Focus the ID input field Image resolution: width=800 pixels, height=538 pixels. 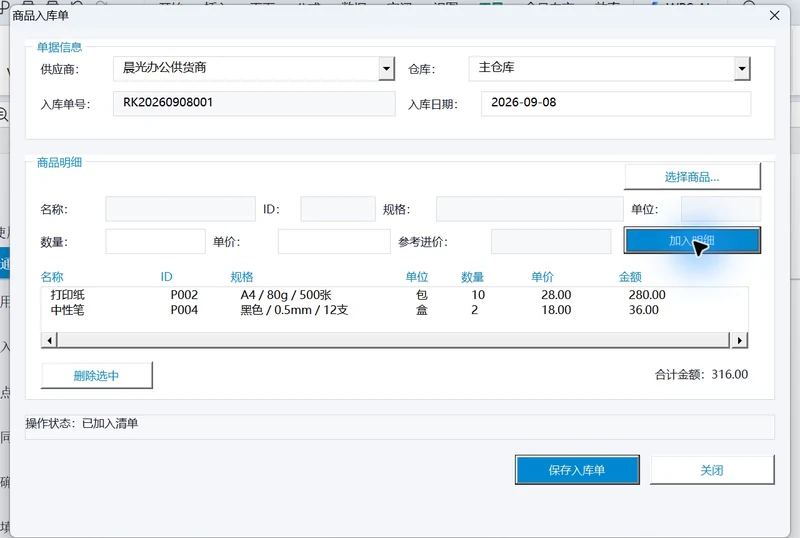point(338,209)
